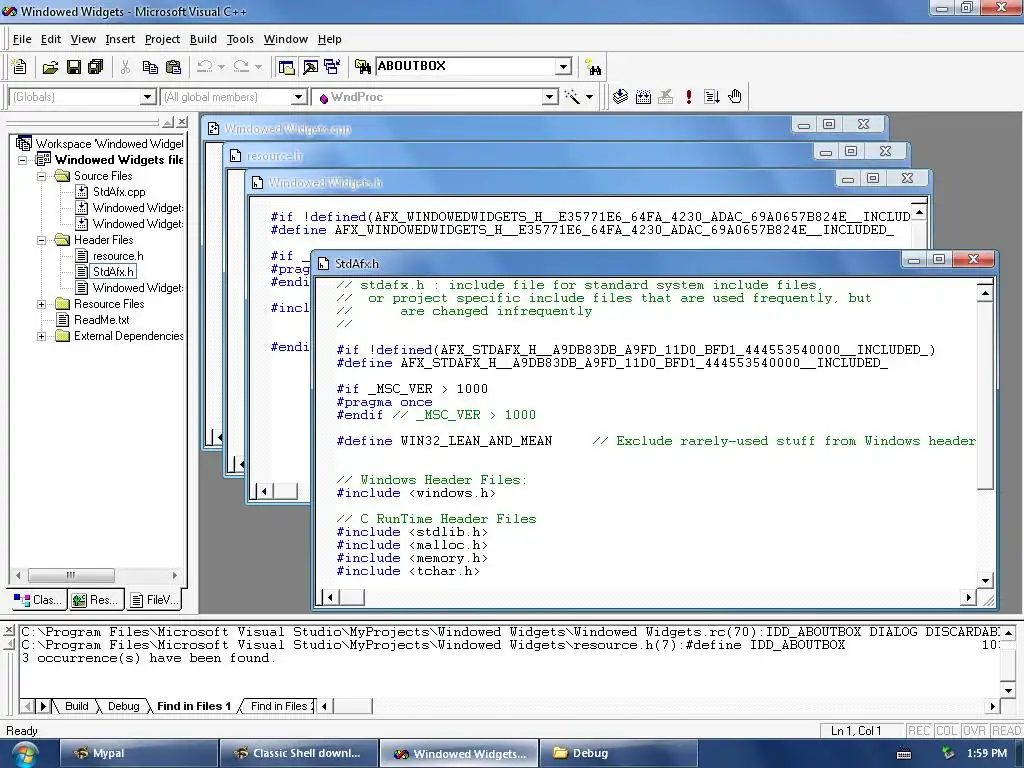Click the Paste clipboard icon
1024x768 pixels.
173,67
